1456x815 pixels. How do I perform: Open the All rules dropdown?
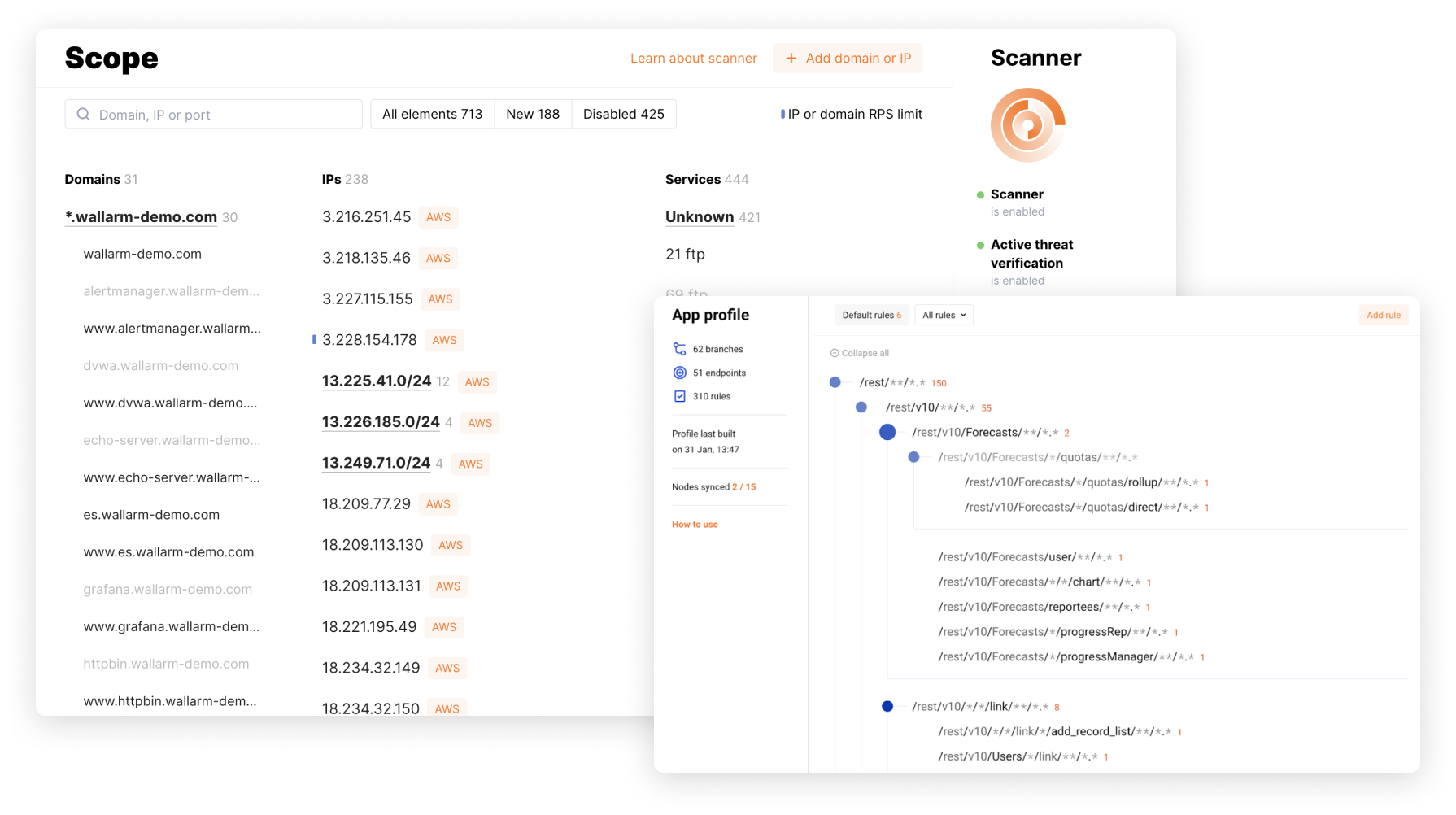[x=944, y=315]
